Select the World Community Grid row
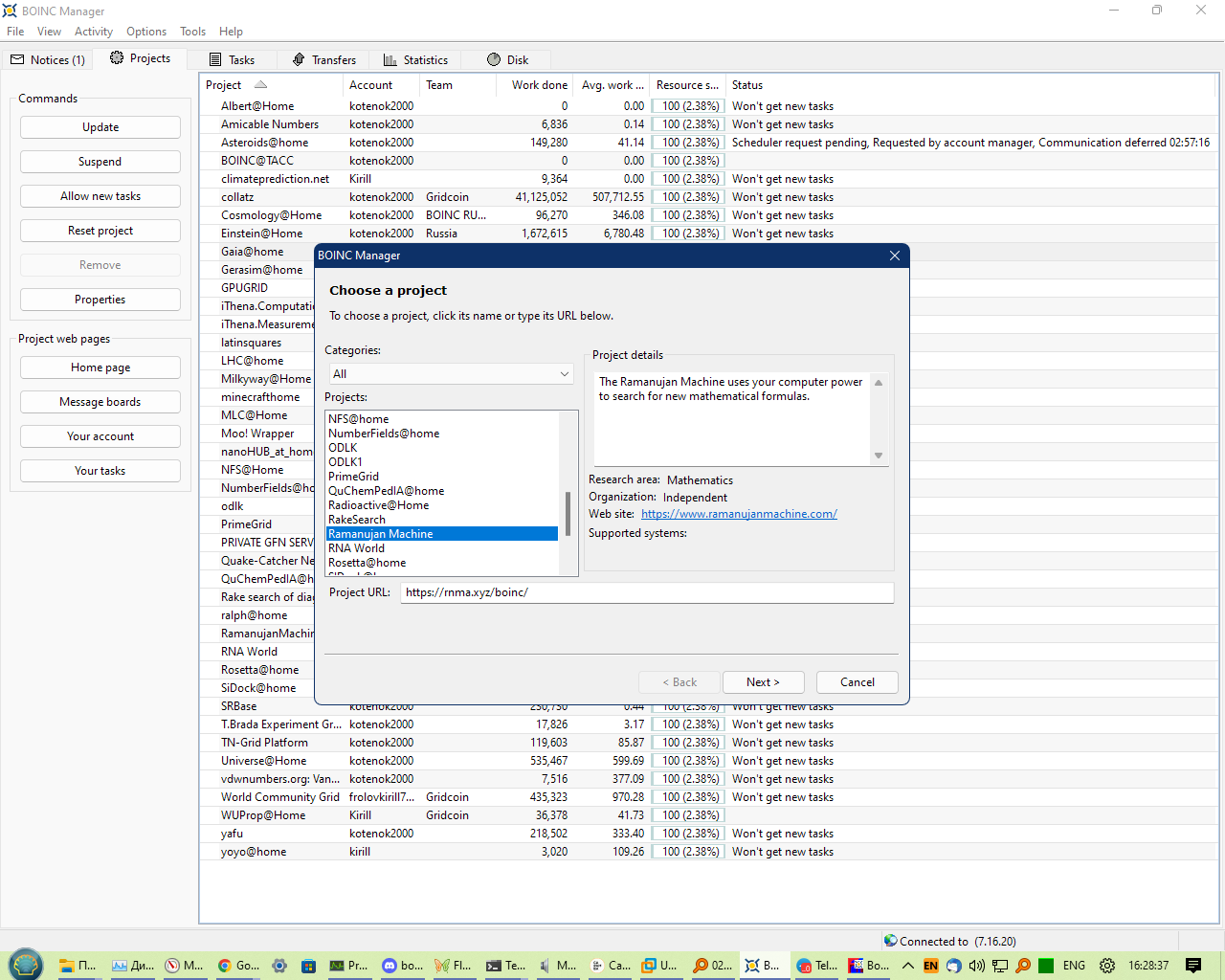 click(x=709, y=797)
